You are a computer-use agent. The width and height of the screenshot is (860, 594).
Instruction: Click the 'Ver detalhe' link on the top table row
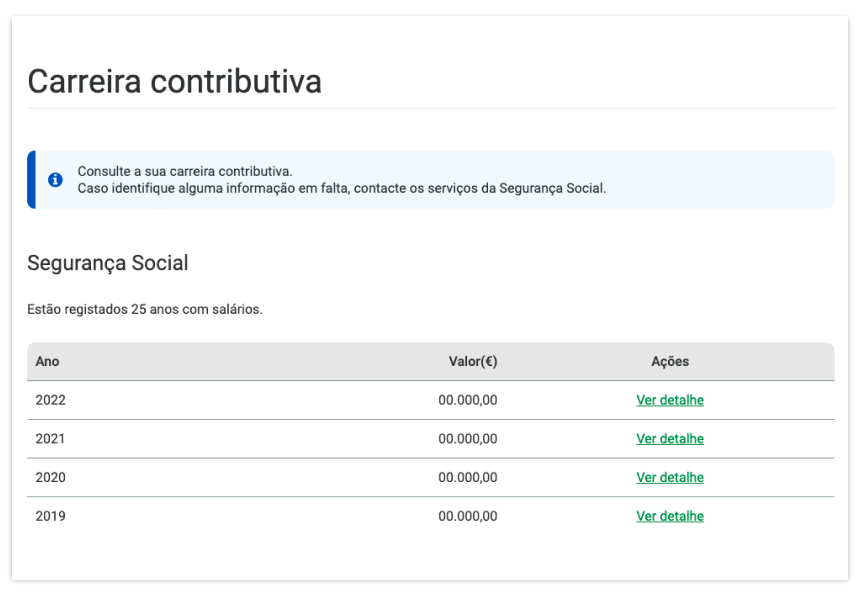click(669, 400)
